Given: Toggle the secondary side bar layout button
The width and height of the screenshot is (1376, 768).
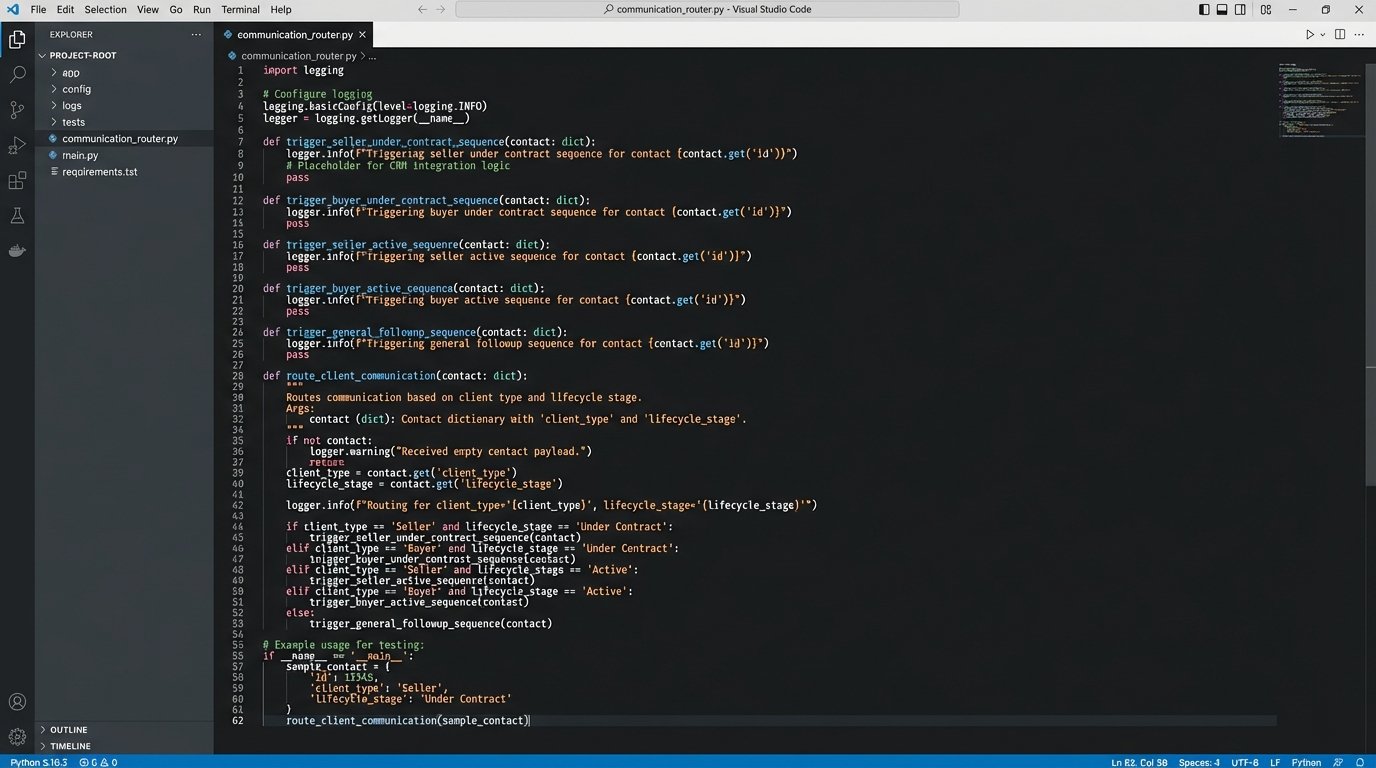Looking at the screenshot, I should pos(1241,10).
